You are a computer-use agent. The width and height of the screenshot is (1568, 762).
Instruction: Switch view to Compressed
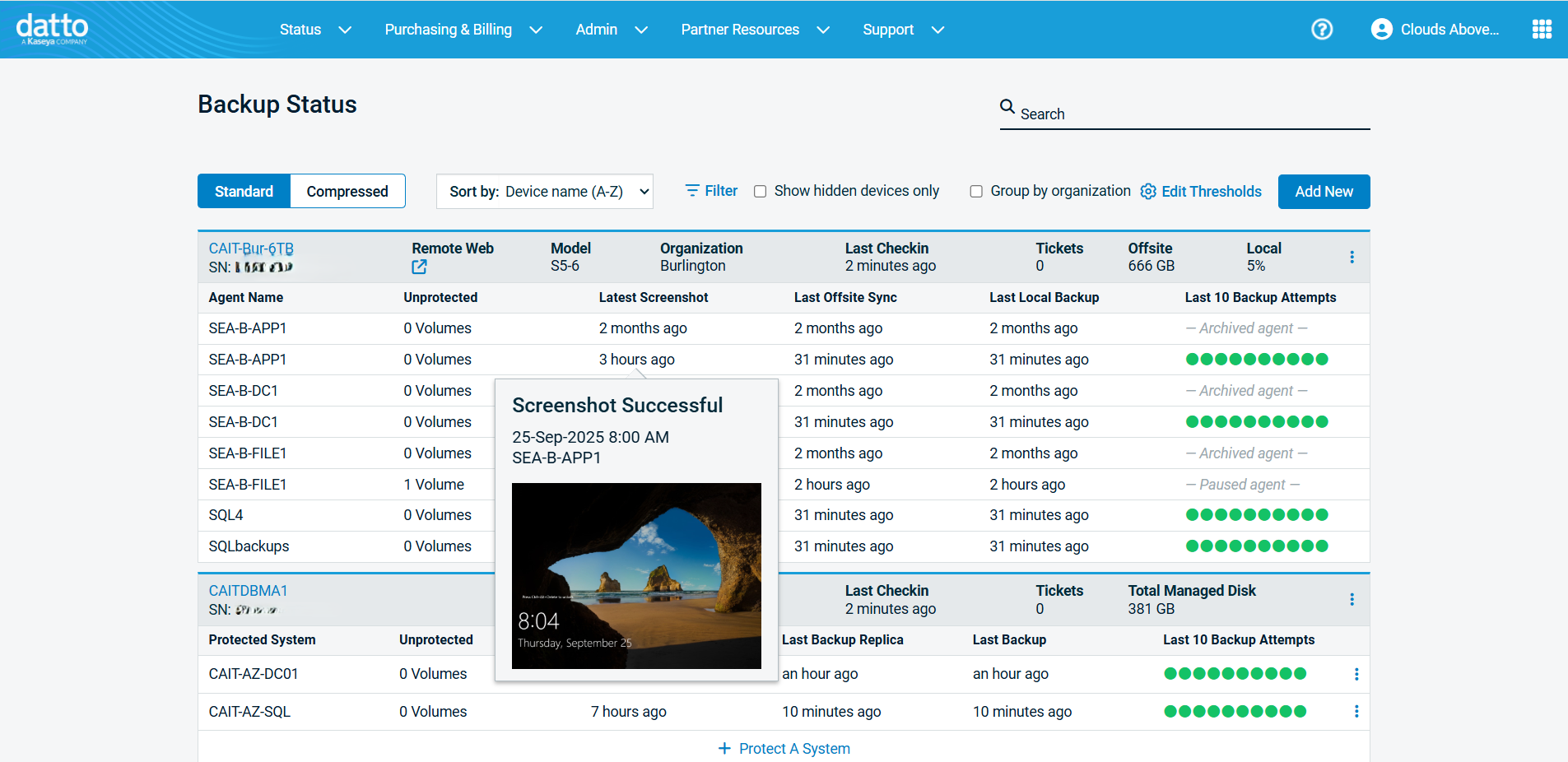coord(347,190)
